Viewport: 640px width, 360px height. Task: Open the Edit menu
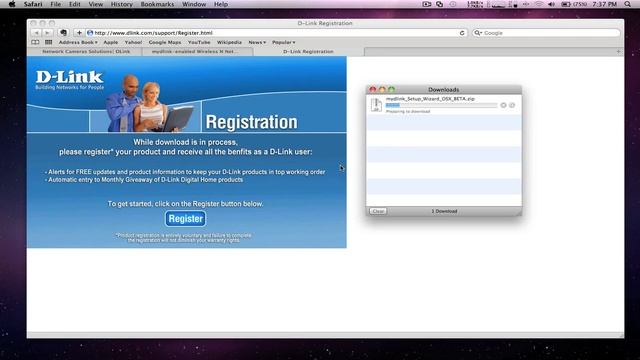[x=75, y=4]
